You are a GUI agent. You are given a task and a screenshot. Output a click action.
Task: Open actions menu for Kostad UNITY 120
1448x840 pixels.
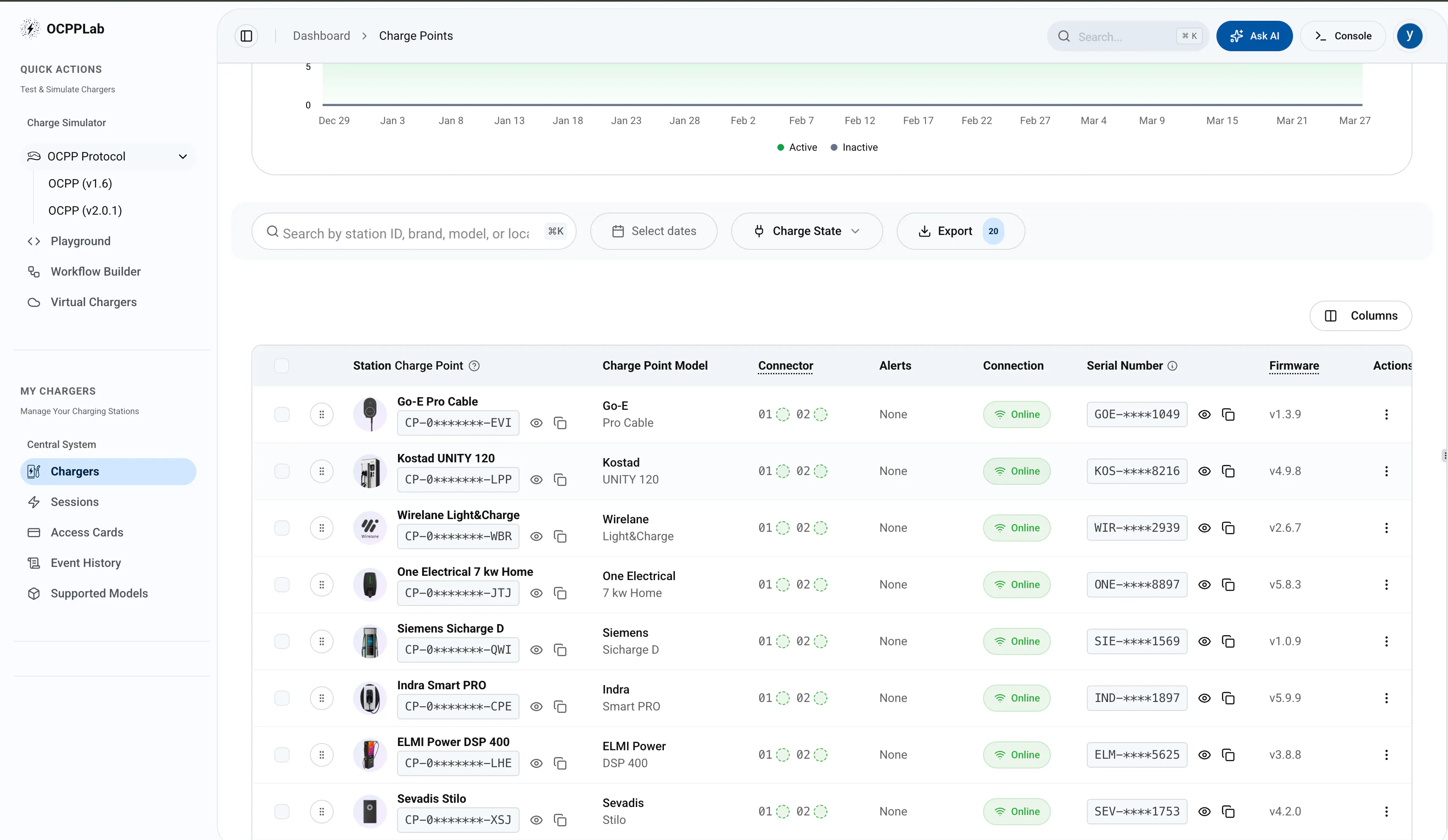1386,471
